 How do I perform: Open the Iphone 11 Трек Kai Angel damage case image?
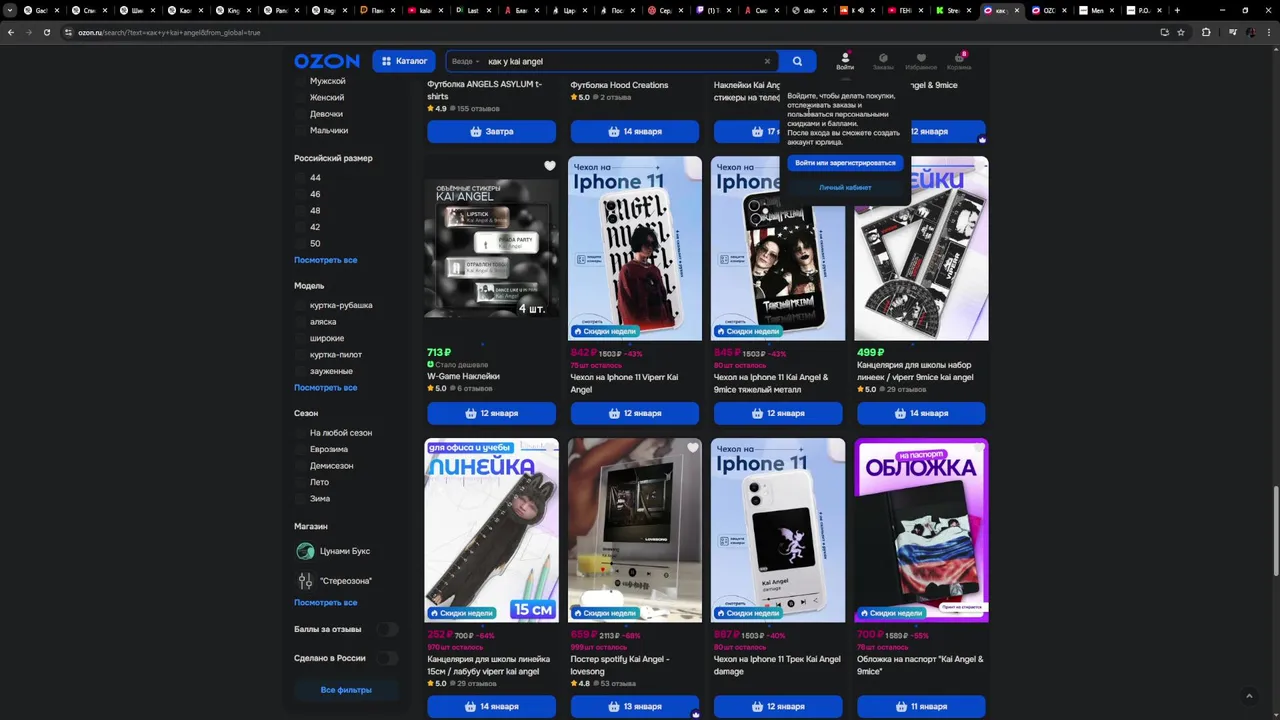[x=778, y=530]
